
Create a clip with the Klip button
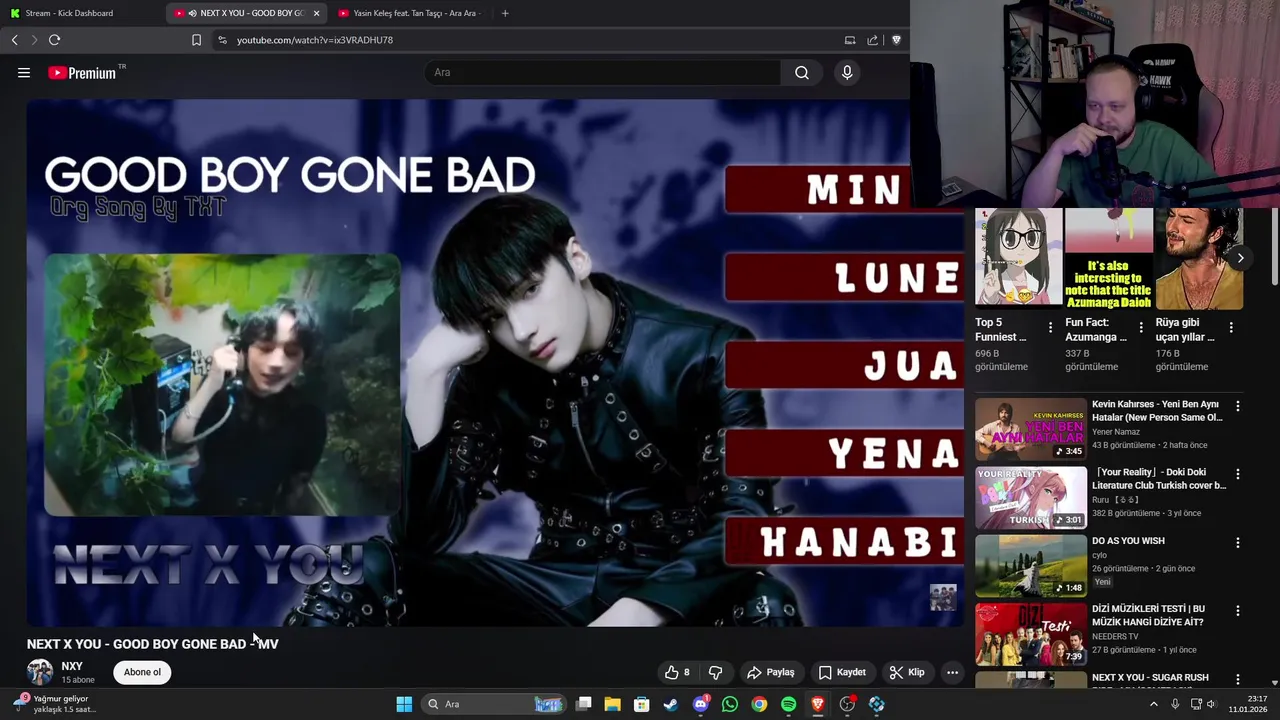coord(907,672)
